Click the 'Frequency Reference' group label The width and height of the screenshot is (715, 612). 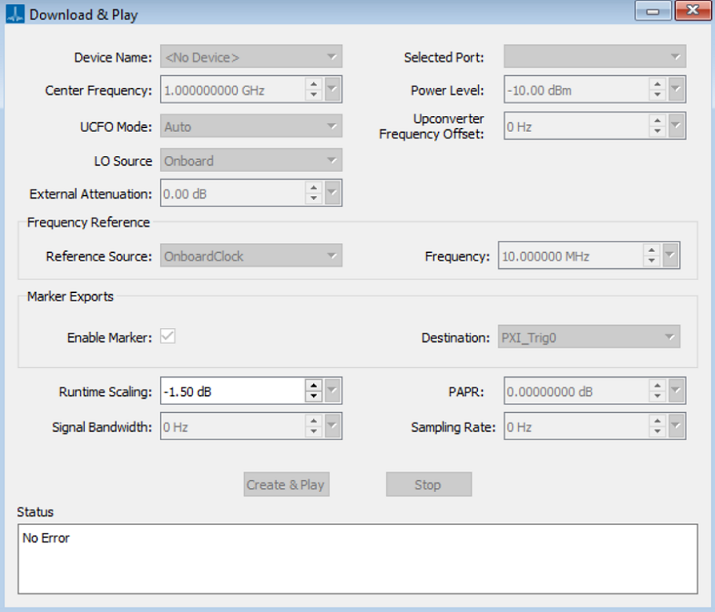(88, 223)
